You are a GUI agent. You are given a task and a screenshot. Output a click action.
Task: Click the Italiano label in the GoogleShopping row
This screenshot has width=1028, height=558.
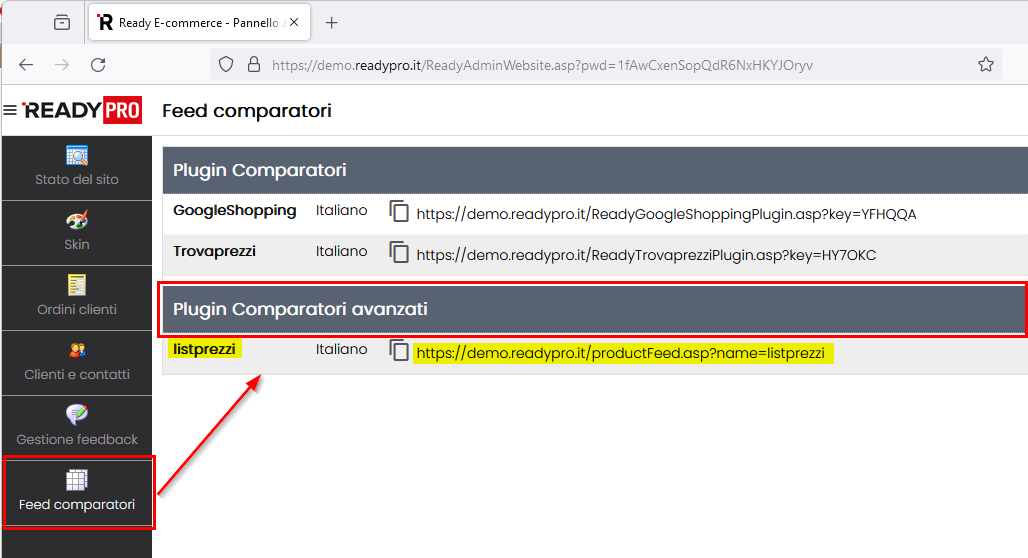point(342,210)
